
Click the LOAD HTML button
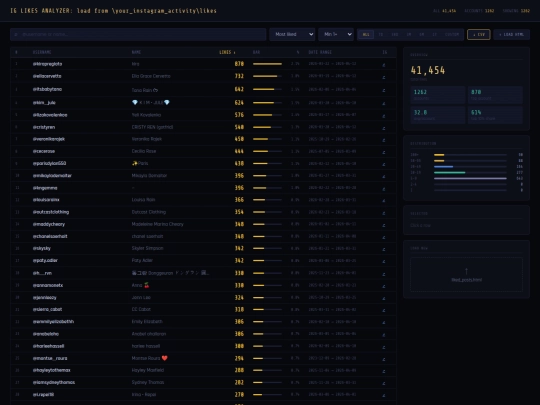pyautogui.click(x=511, y=34)
